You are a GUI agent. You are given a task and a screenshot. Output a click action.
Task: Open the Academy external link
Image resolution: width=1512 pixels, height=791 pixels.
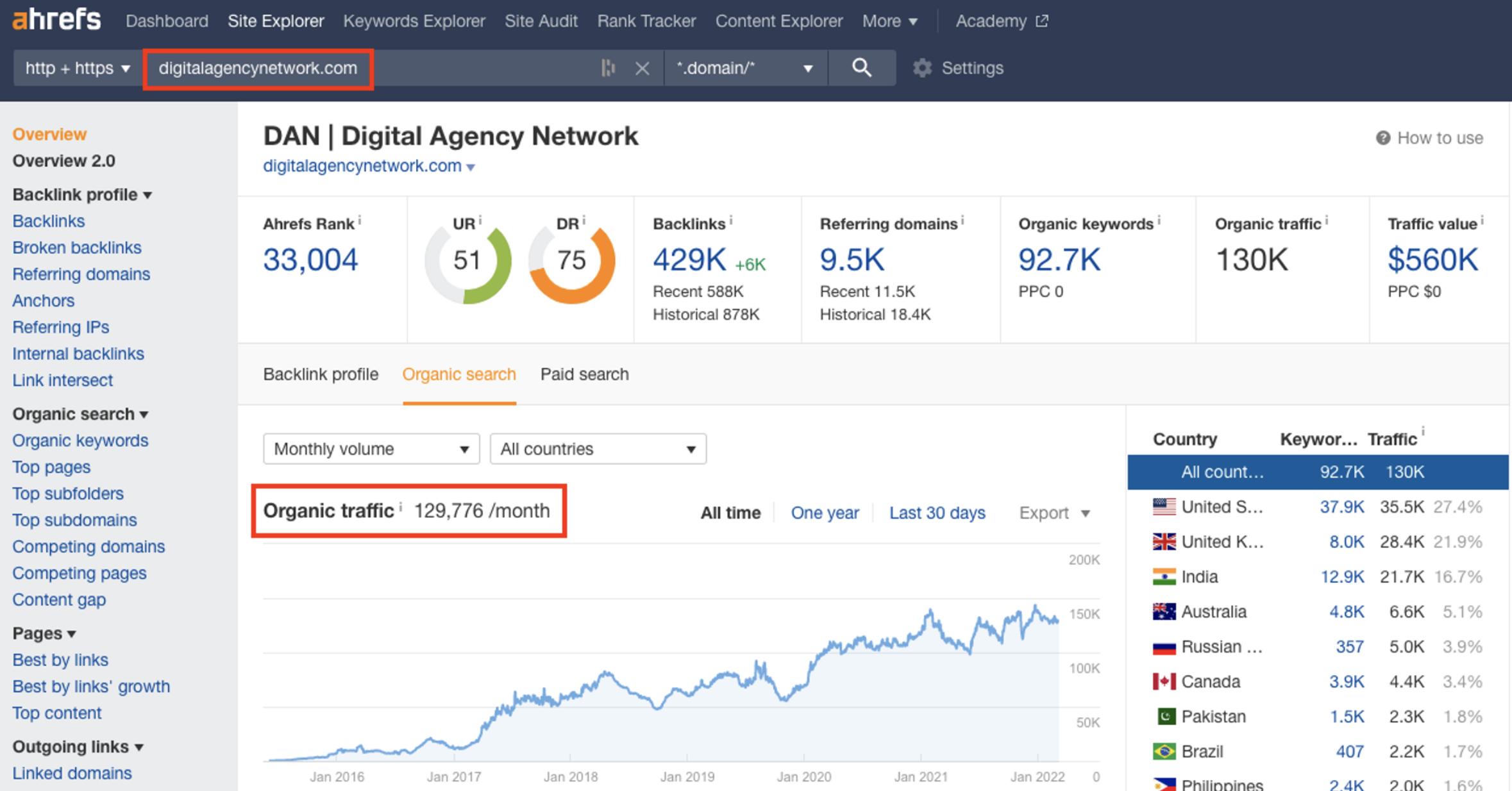(1002, 21)
